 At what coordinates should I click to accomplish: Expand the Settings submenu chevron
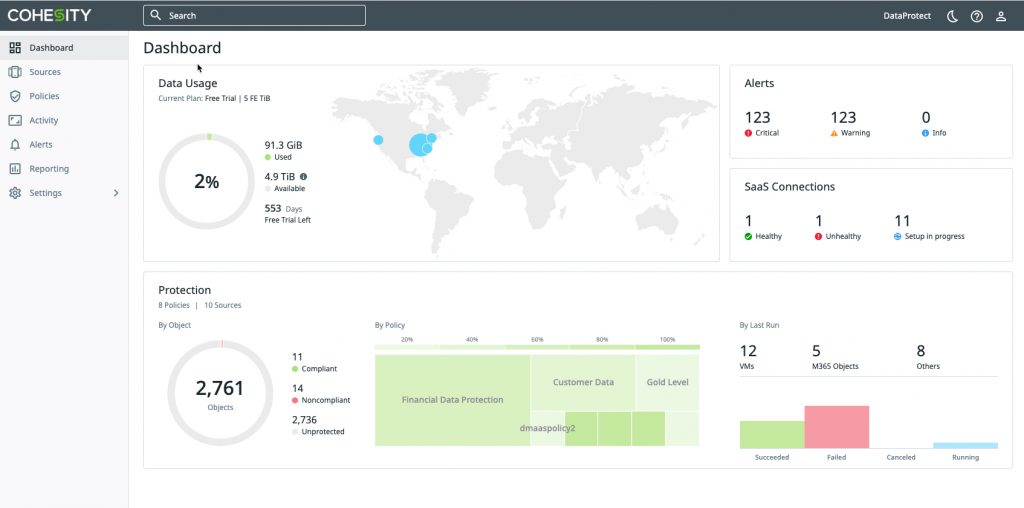[116, 193]
